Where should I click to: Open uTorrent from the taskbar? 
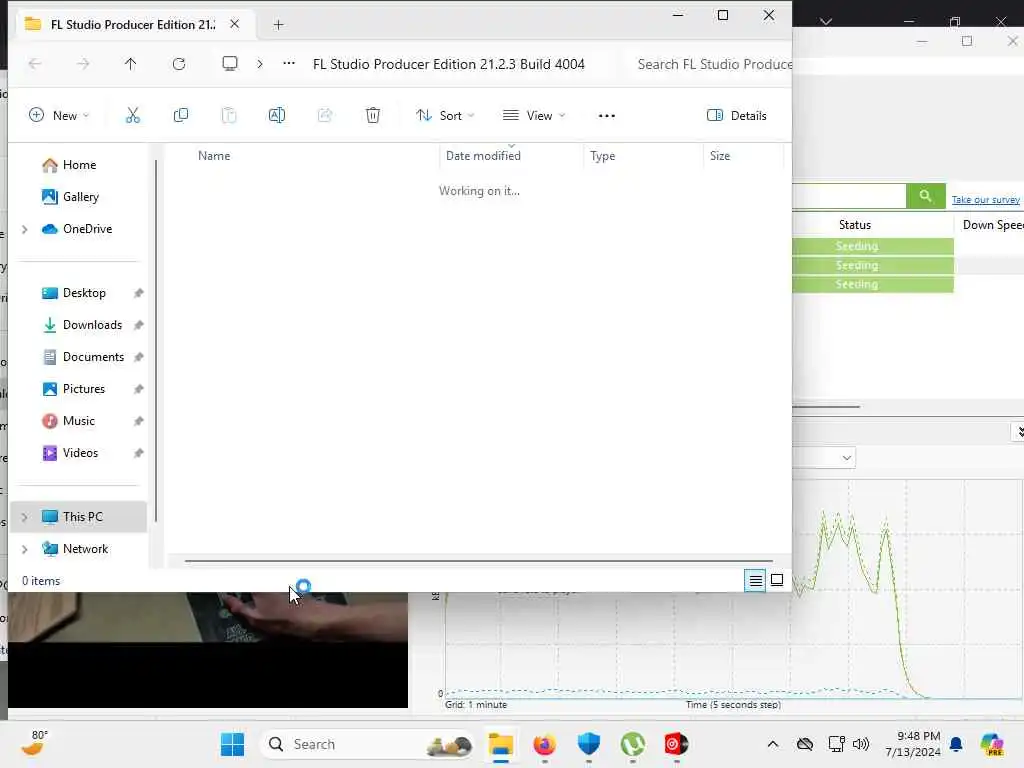(x=632, y=744)
